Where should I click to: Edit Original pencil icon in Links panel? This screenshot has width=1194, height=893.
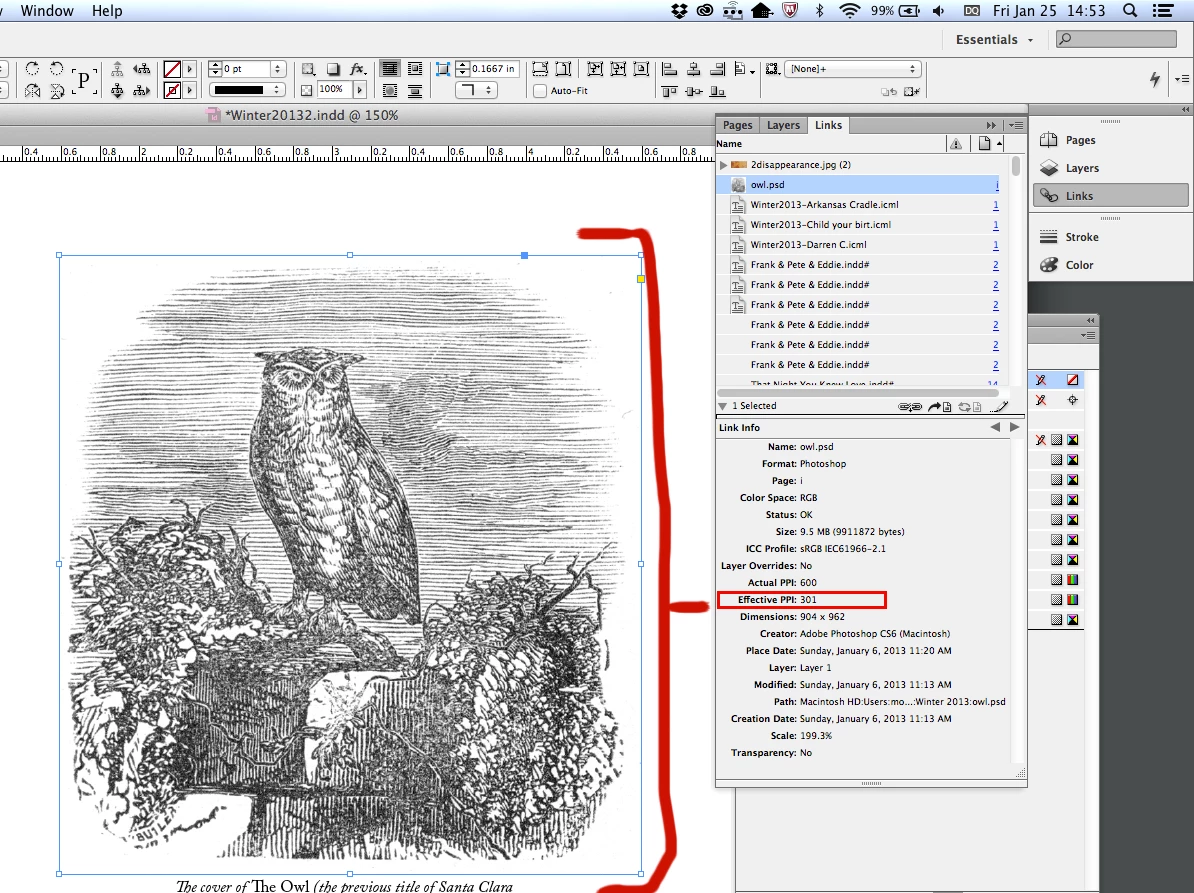(1001, 407)
